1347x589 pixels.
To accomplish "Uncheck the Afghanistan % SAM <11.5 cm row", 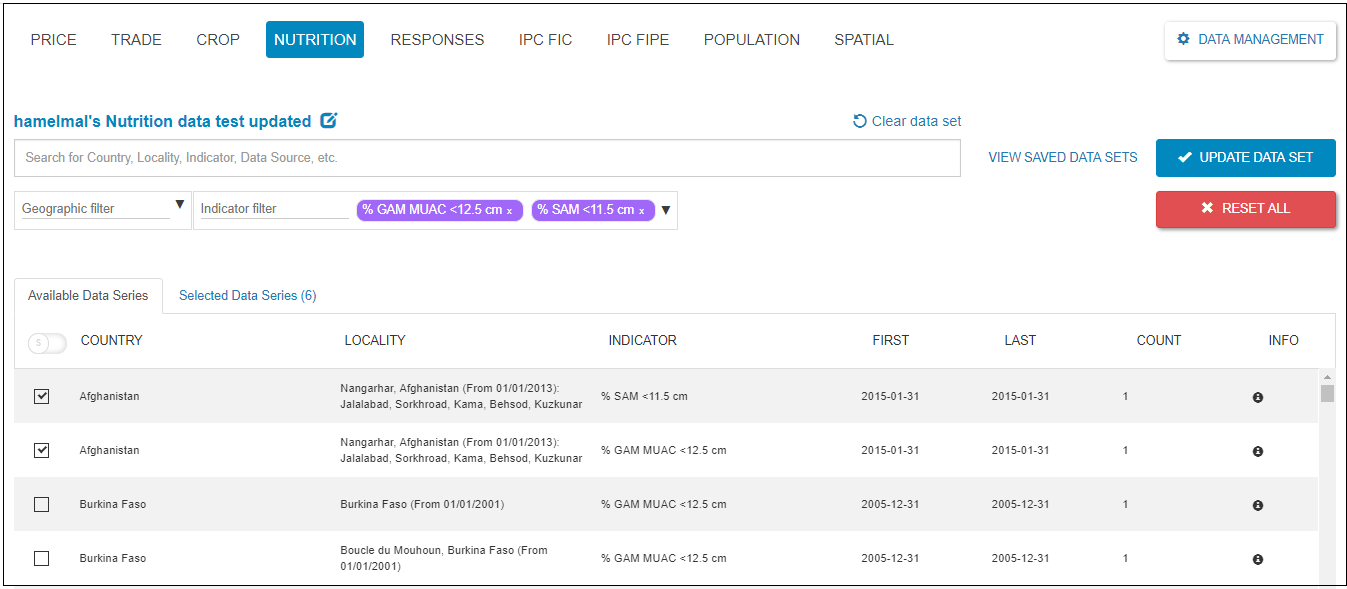I will [41, 396].
